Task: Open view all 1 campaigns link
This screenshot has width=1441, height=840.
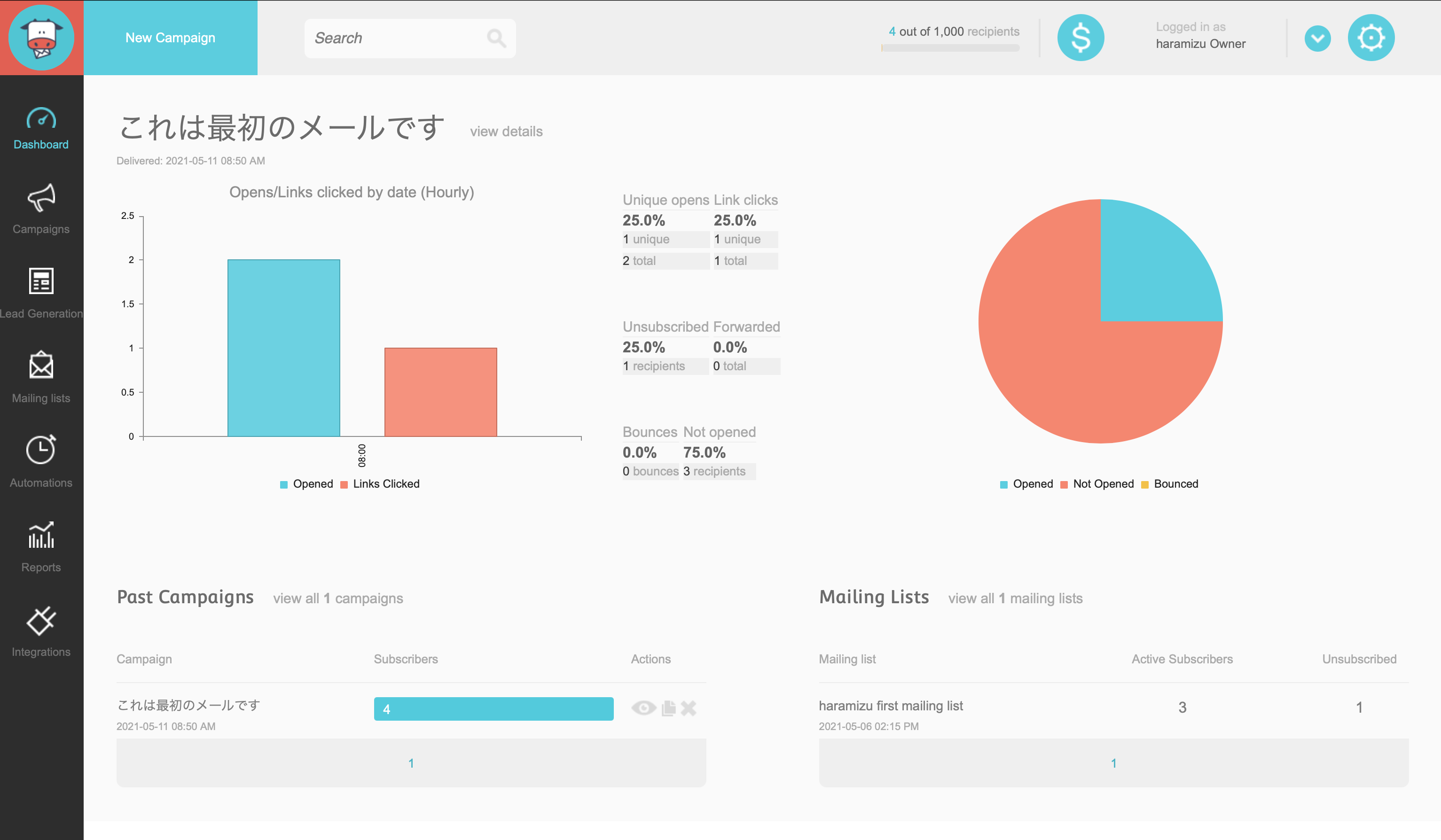Action: 338,598
